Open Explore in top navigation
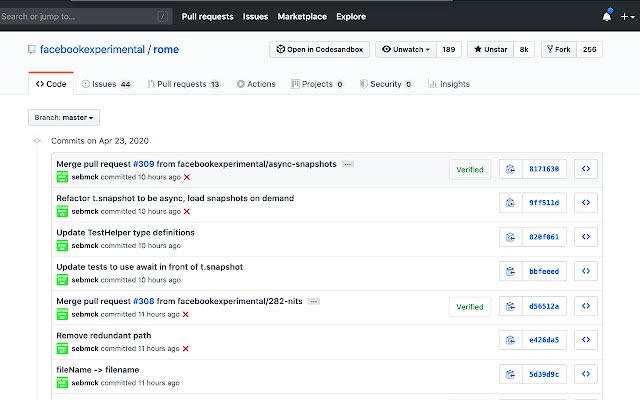Viewport: 640px width, 400px height. click(x=351, y=17)
